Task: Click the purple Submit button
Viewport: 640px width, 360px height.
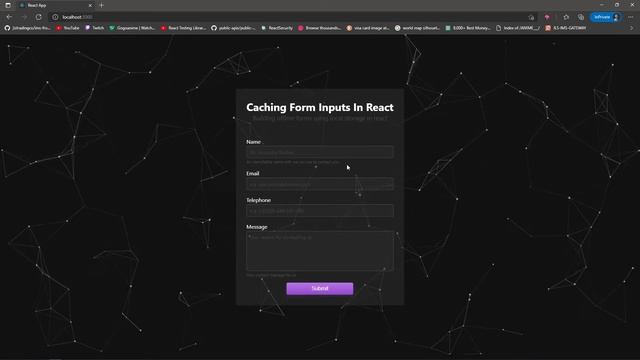Action: 320,289
